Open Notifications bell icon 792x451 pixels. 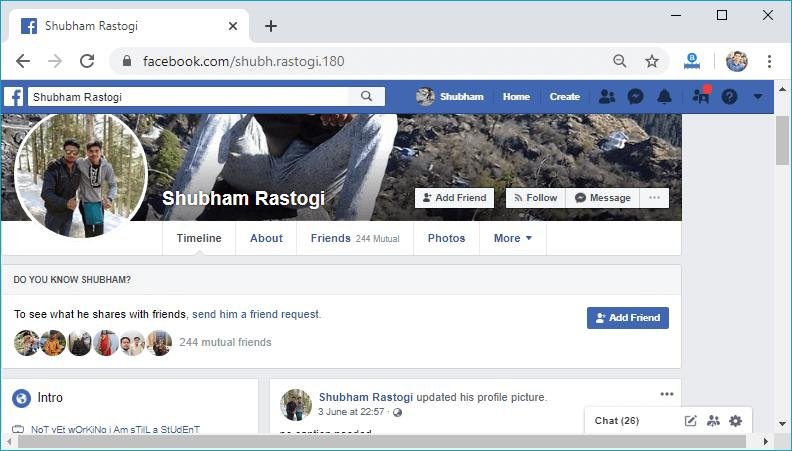pos(664,96)
